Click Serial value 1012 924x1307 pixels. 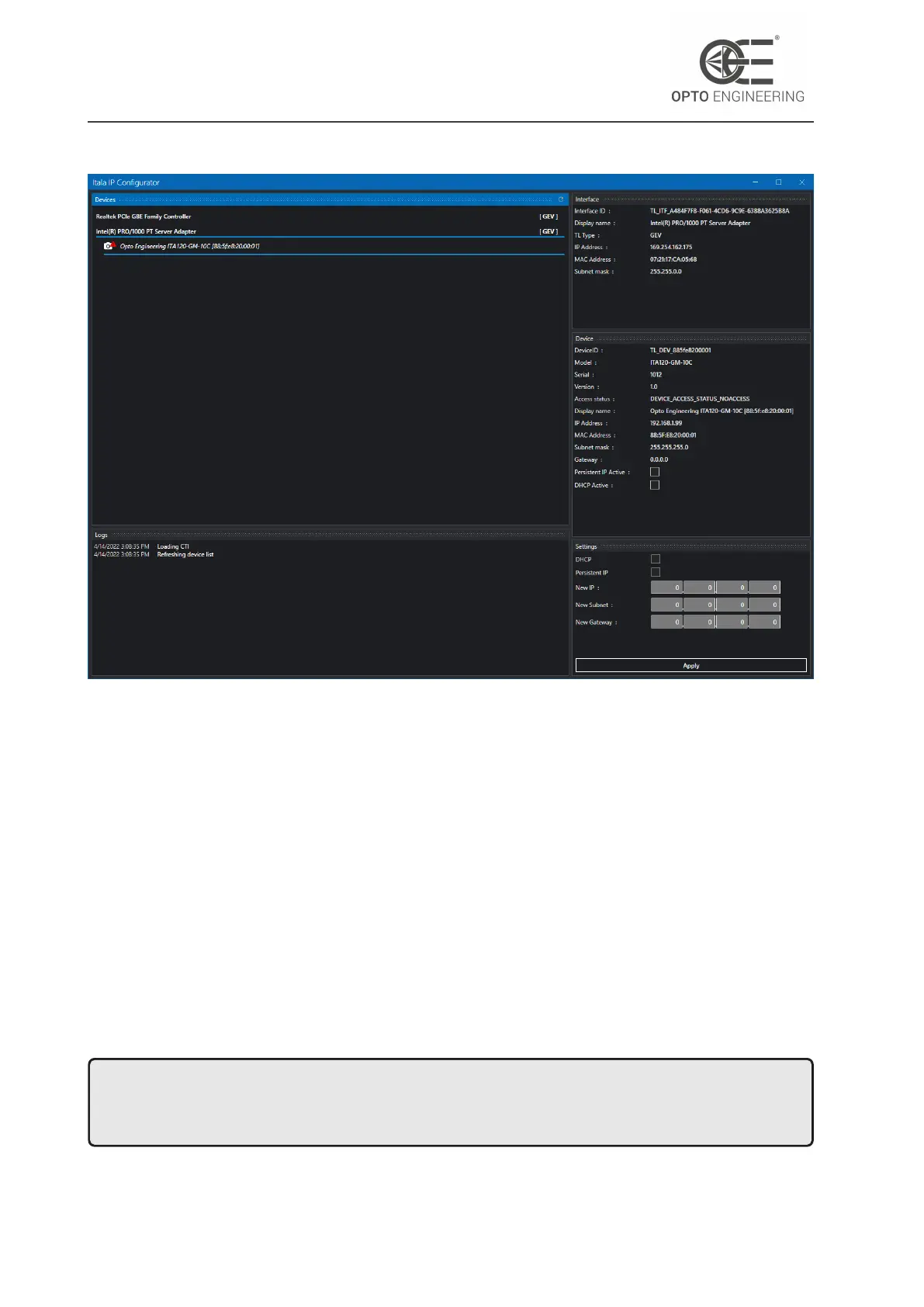(656, 375)
